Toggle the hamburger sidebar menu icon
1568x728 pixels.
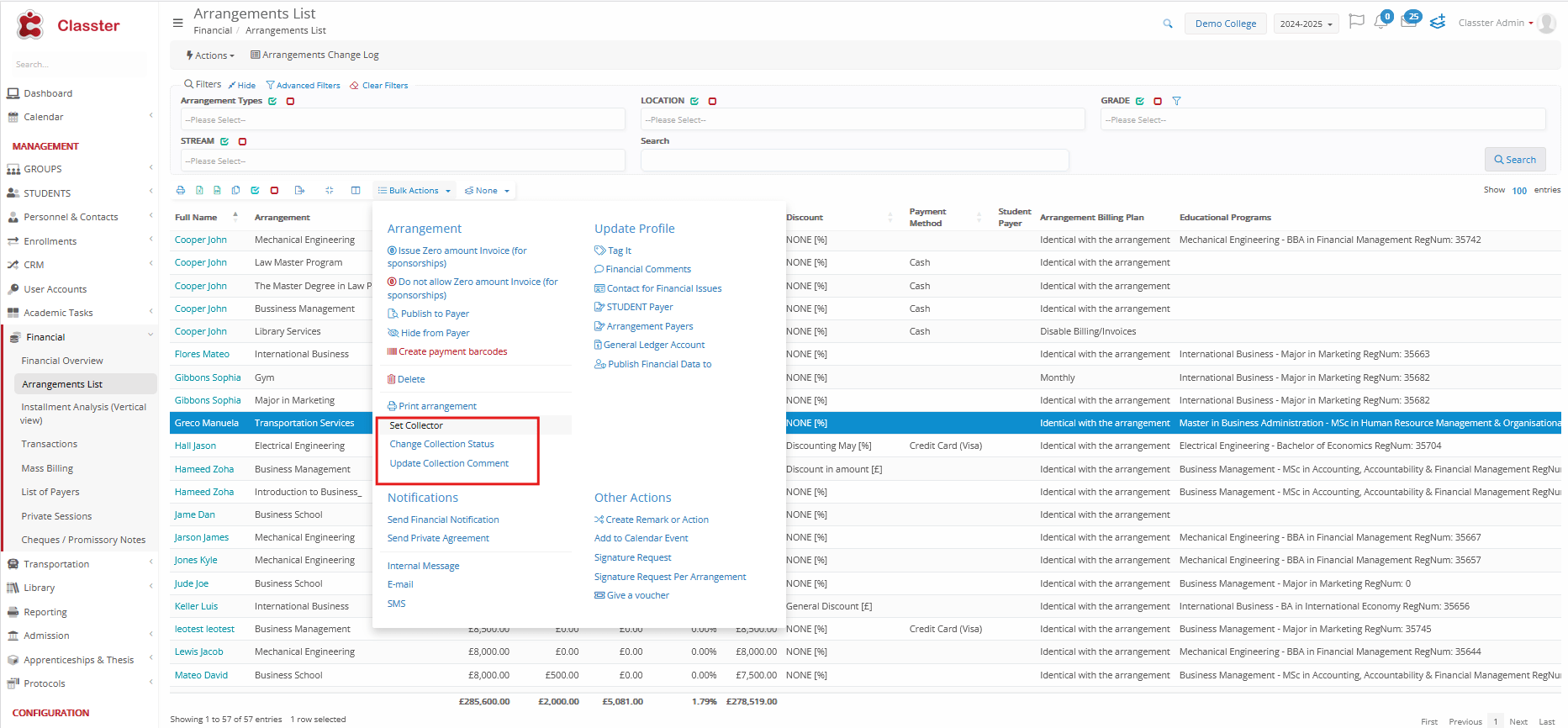177,23
